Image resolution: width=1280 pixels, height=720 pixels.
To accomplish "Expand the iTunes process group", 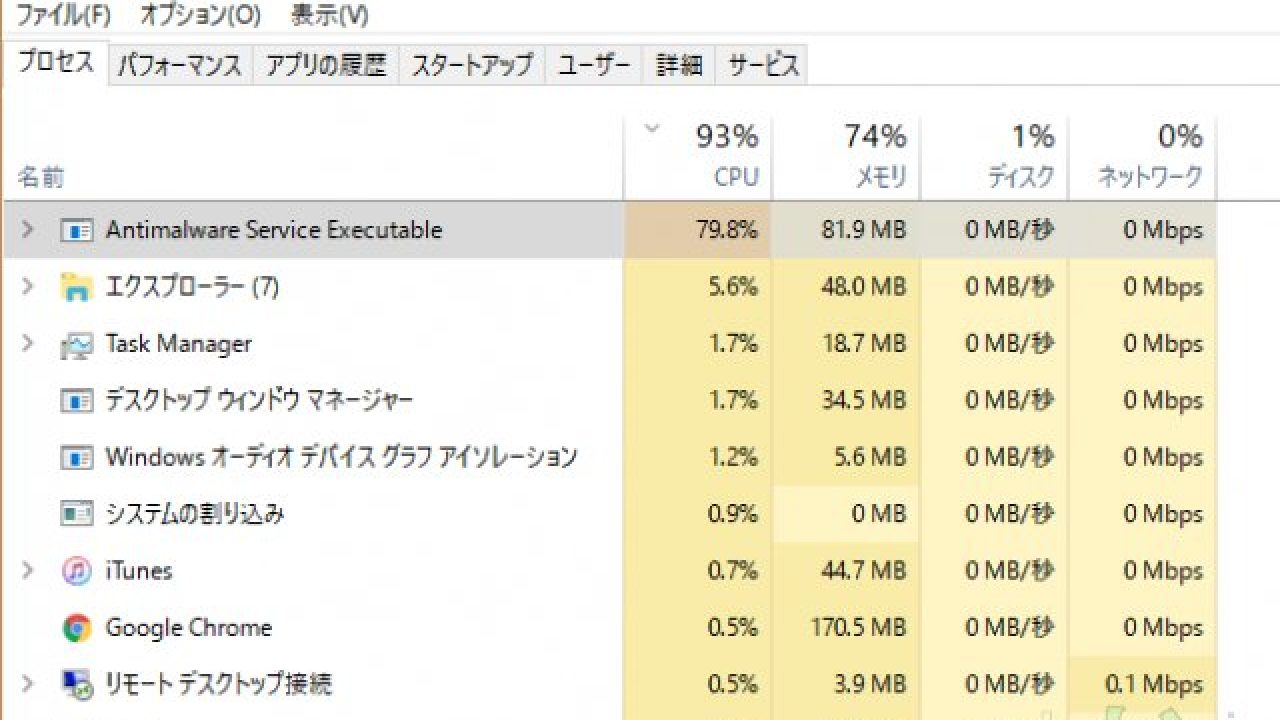I will [x=28, y=571].
